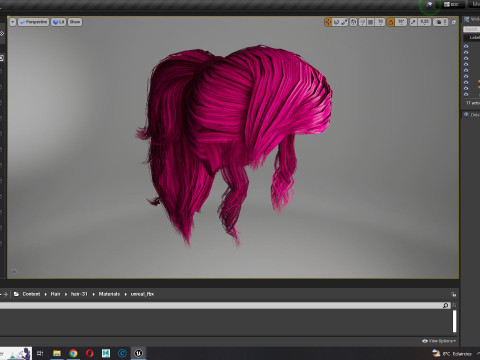Open Task View on the taskbar
The height and width of the screenshot is (360, 480).
(40, 353)
